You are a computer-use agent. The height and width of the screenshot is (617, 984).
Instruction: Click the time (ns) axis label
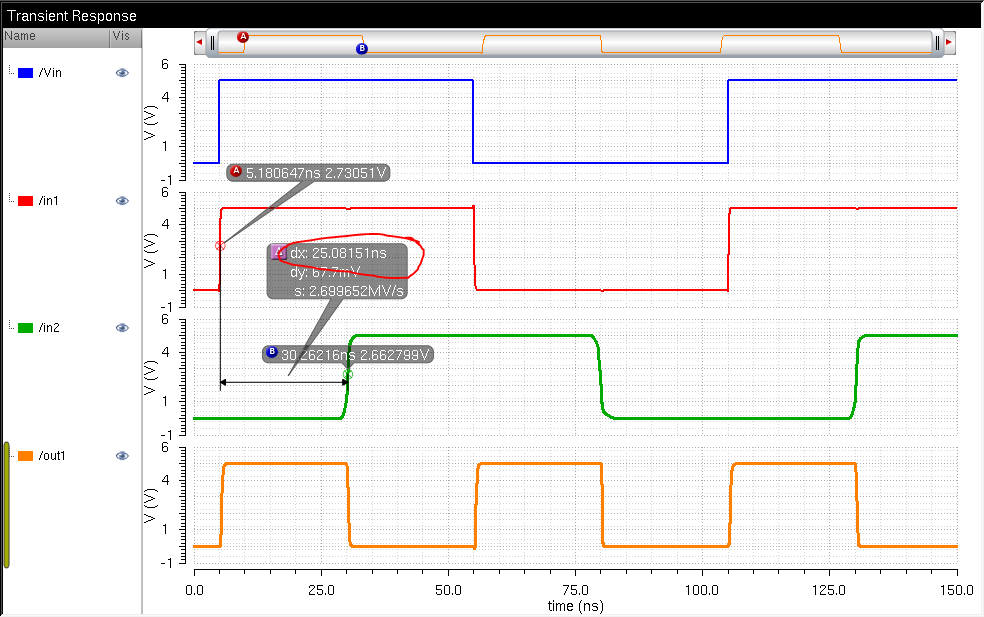575,606
